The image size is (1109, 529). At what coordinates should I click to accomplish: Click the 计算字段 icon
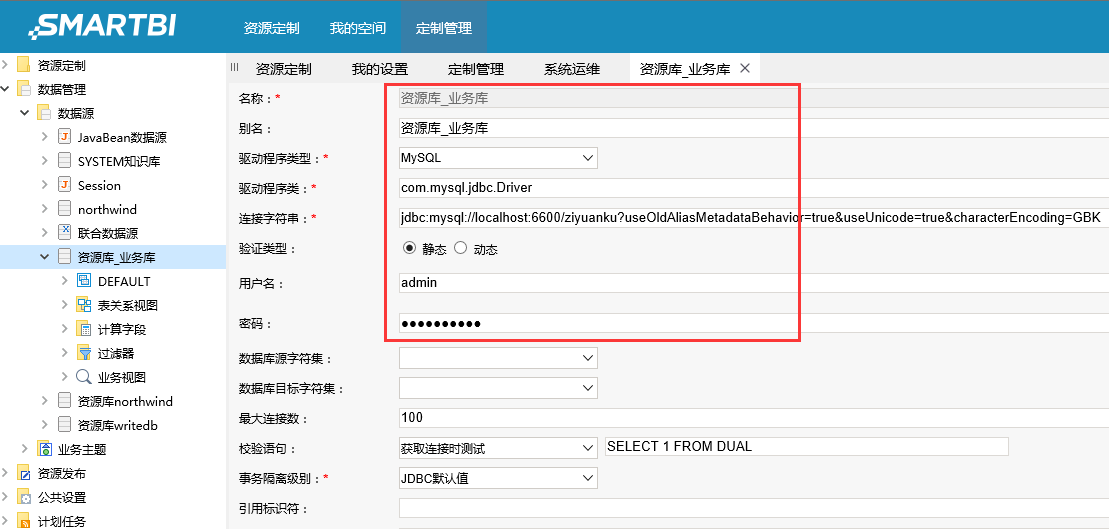[84, 329]
